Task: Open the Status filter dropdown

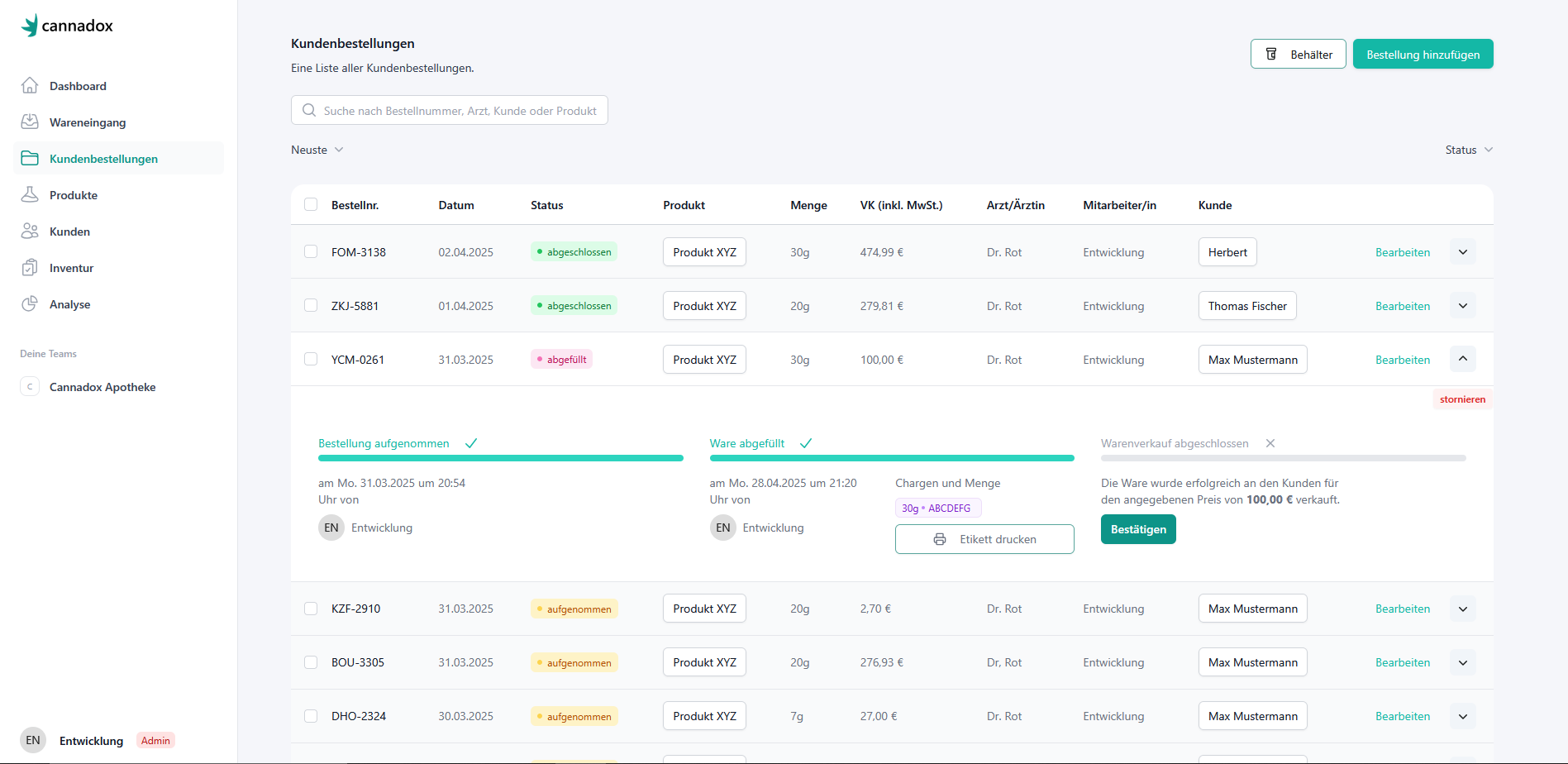Action: coord(1468,150)
